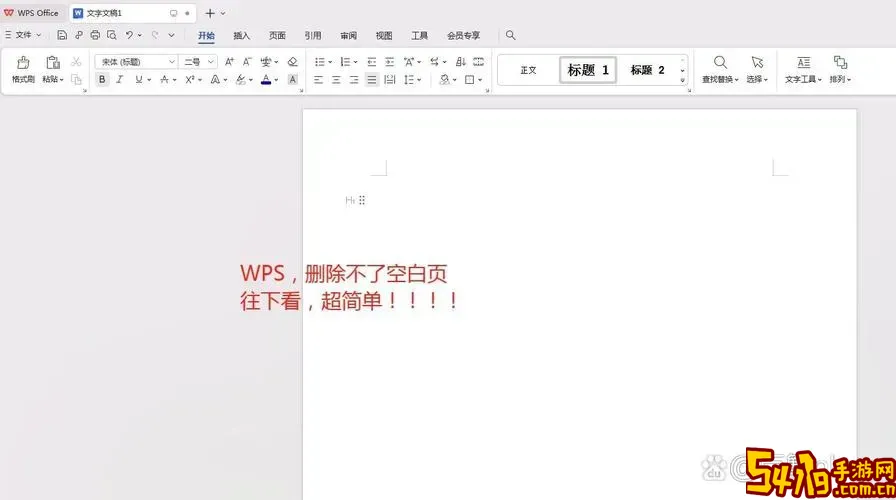Switch to the 视图 (View) tab
896x500 pixels.
tap(384, 35)
